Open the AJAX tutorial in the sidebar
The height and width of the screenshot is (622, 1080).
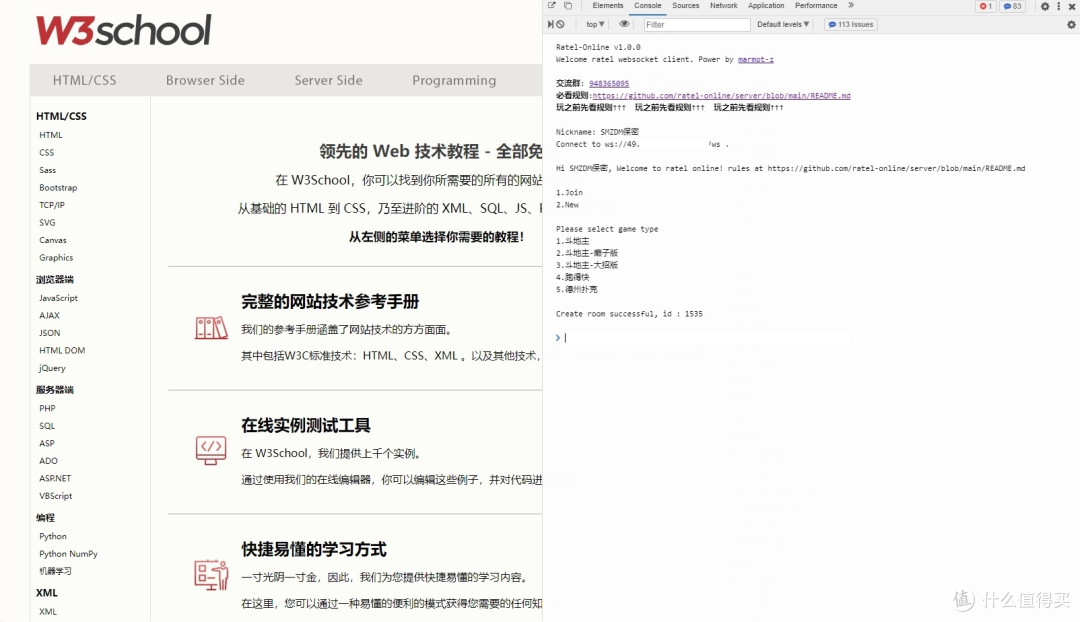49,315
